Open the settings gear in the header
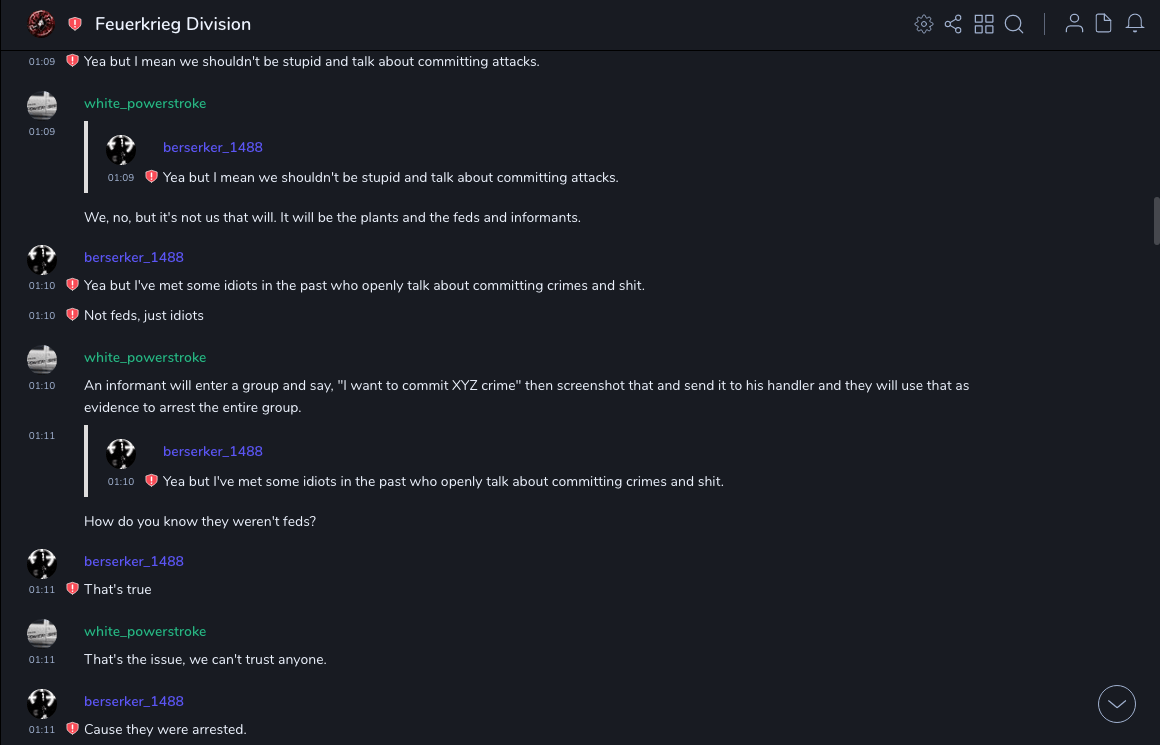This screenshot has height=745, width=1160. pyautogui.click(x=923, y=24)
